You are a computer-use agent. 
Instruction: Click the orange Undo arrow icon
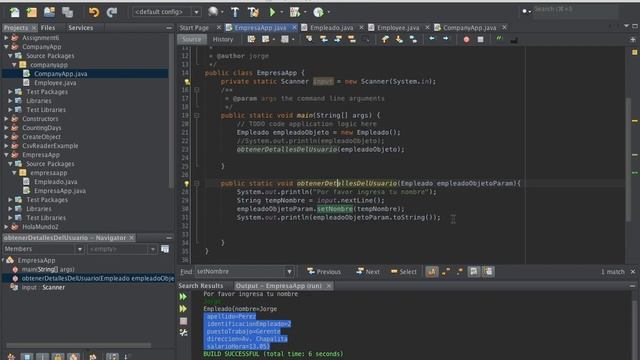(x=94, y=12)
